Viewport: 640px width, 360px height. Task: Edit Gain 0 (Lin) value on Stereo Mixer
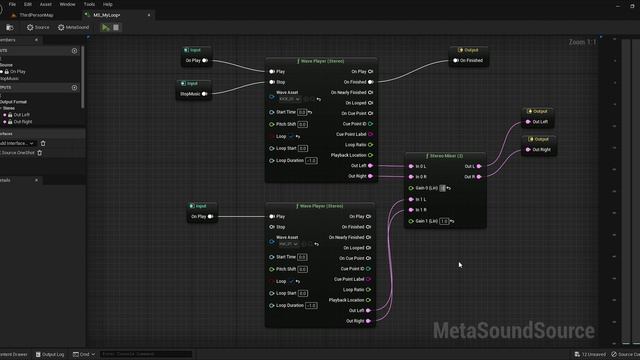click(x=442, y=188)
